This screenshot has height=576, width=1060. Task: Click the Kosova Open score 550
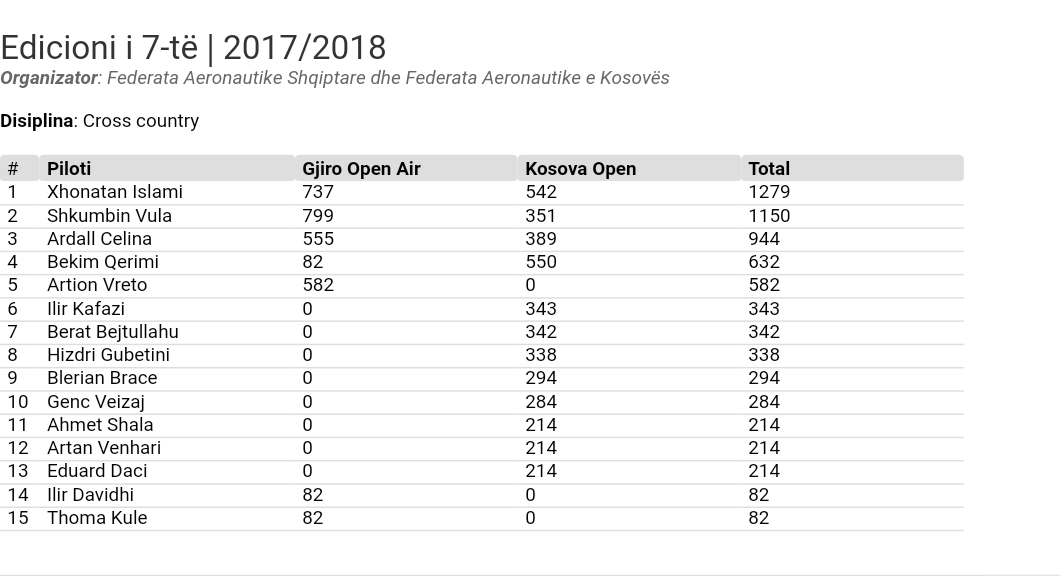541,261
